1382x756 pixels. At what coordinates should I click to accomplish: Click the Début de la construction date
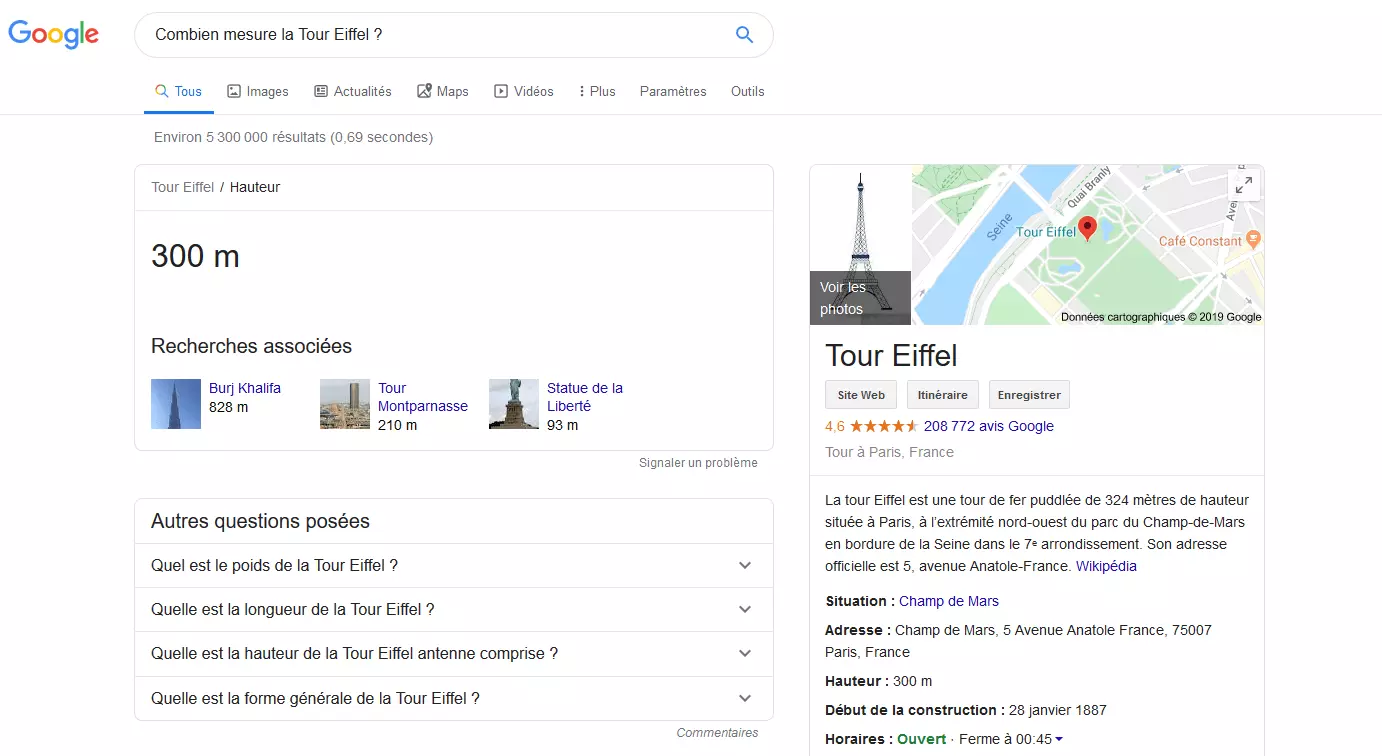point(1056,710)
